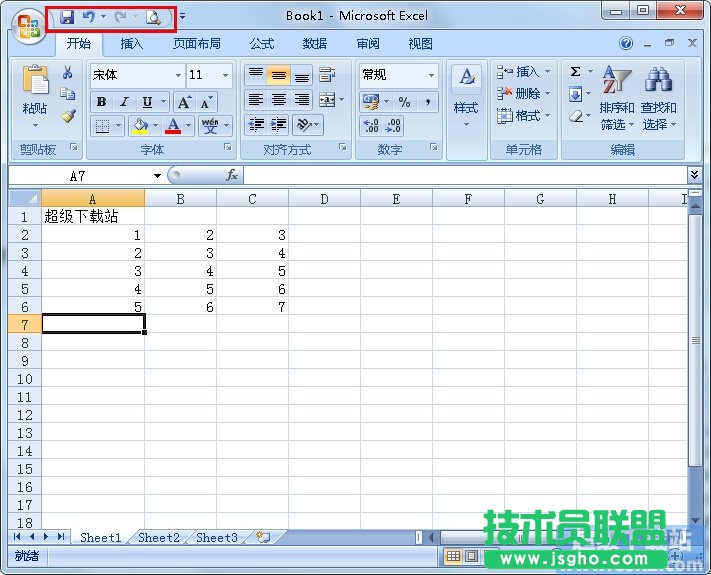The image size is (711, 575).
Task: Switch to the 插入 ribbon tab
Action: coord(132,44)
